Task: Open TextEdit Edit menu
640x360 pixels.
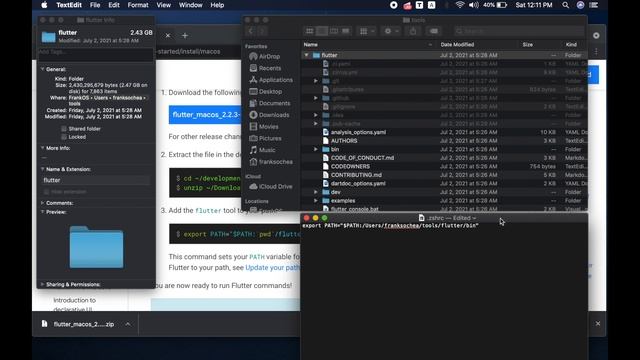Action: (x=113, y=5)
